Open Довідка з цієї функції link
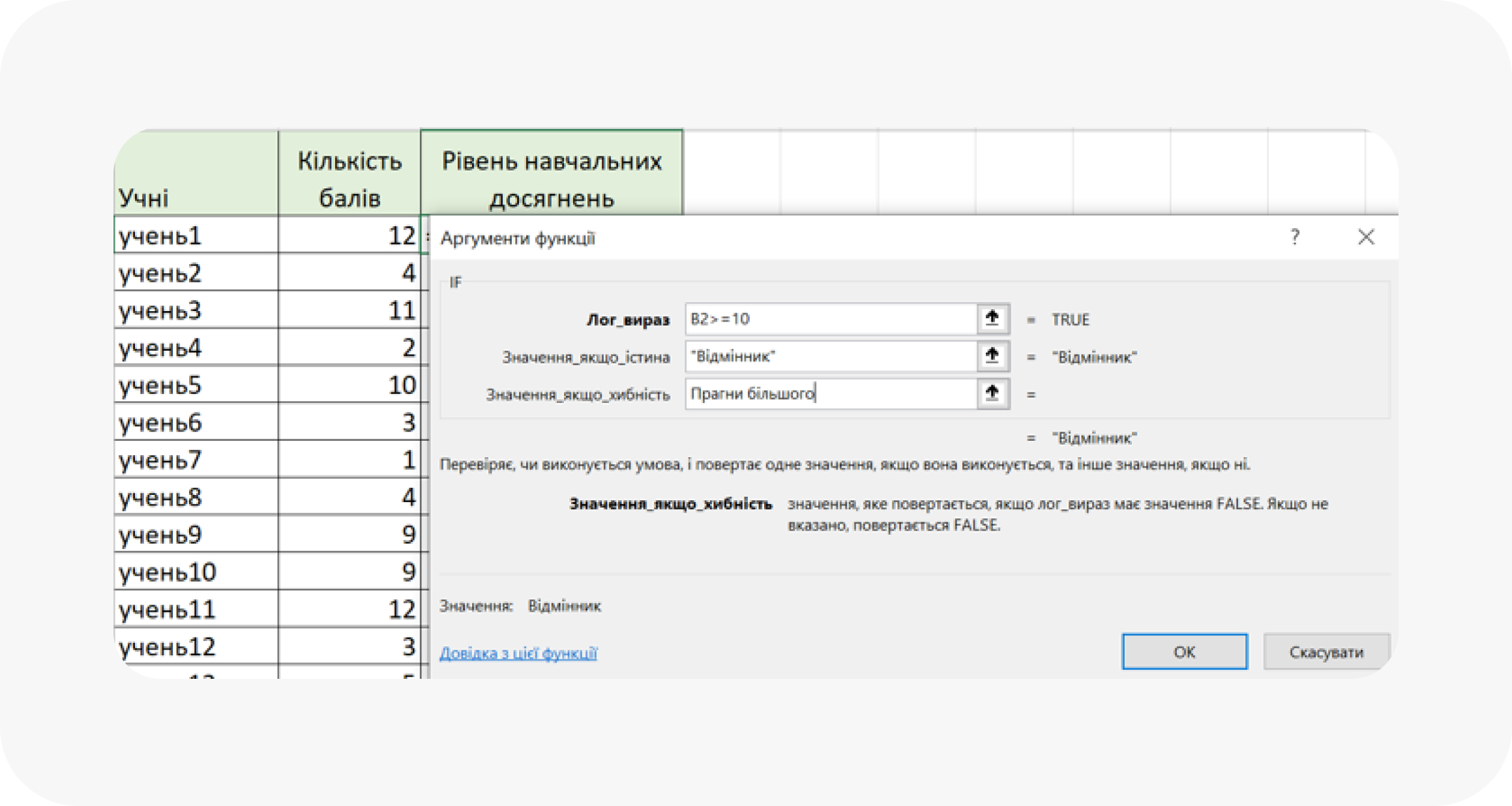Image resolution: width=1512 pixels, height=806 pixels. [518, 653]
